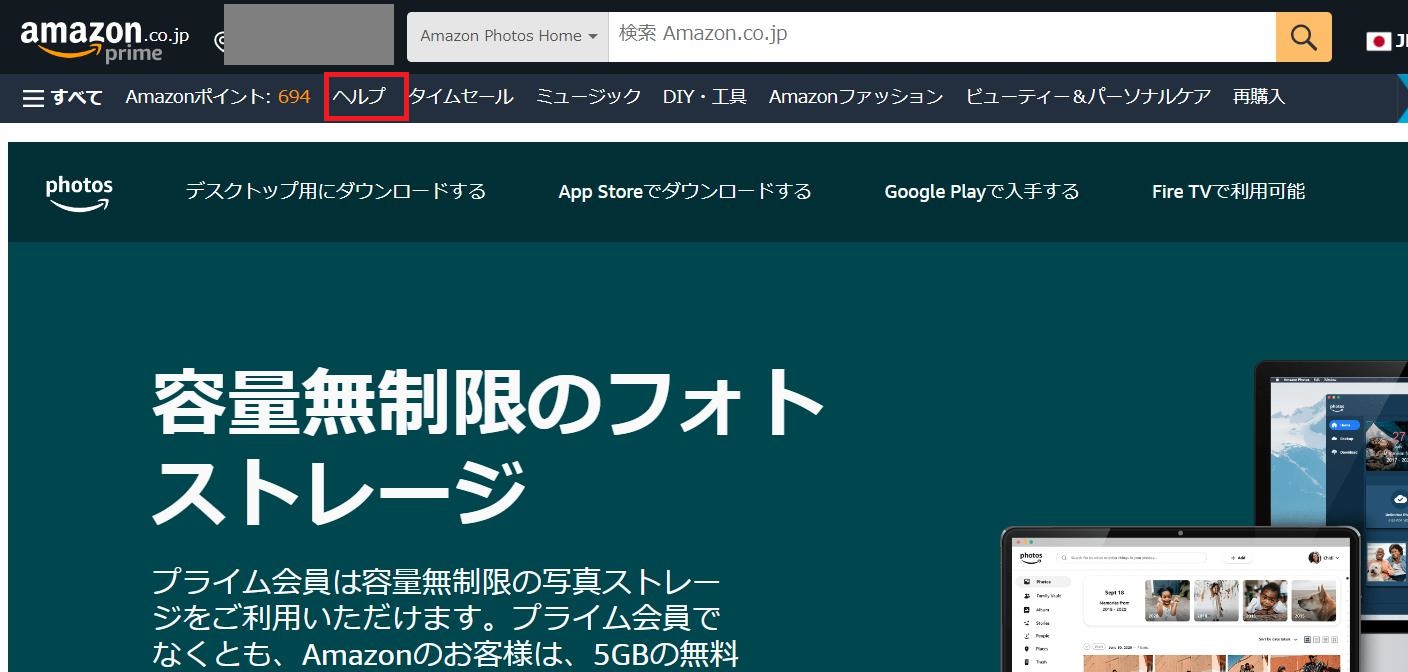Click the Amazon.co.jp prime logo
Viewport: 1408px width, 672px height.
tap(104, 39)
